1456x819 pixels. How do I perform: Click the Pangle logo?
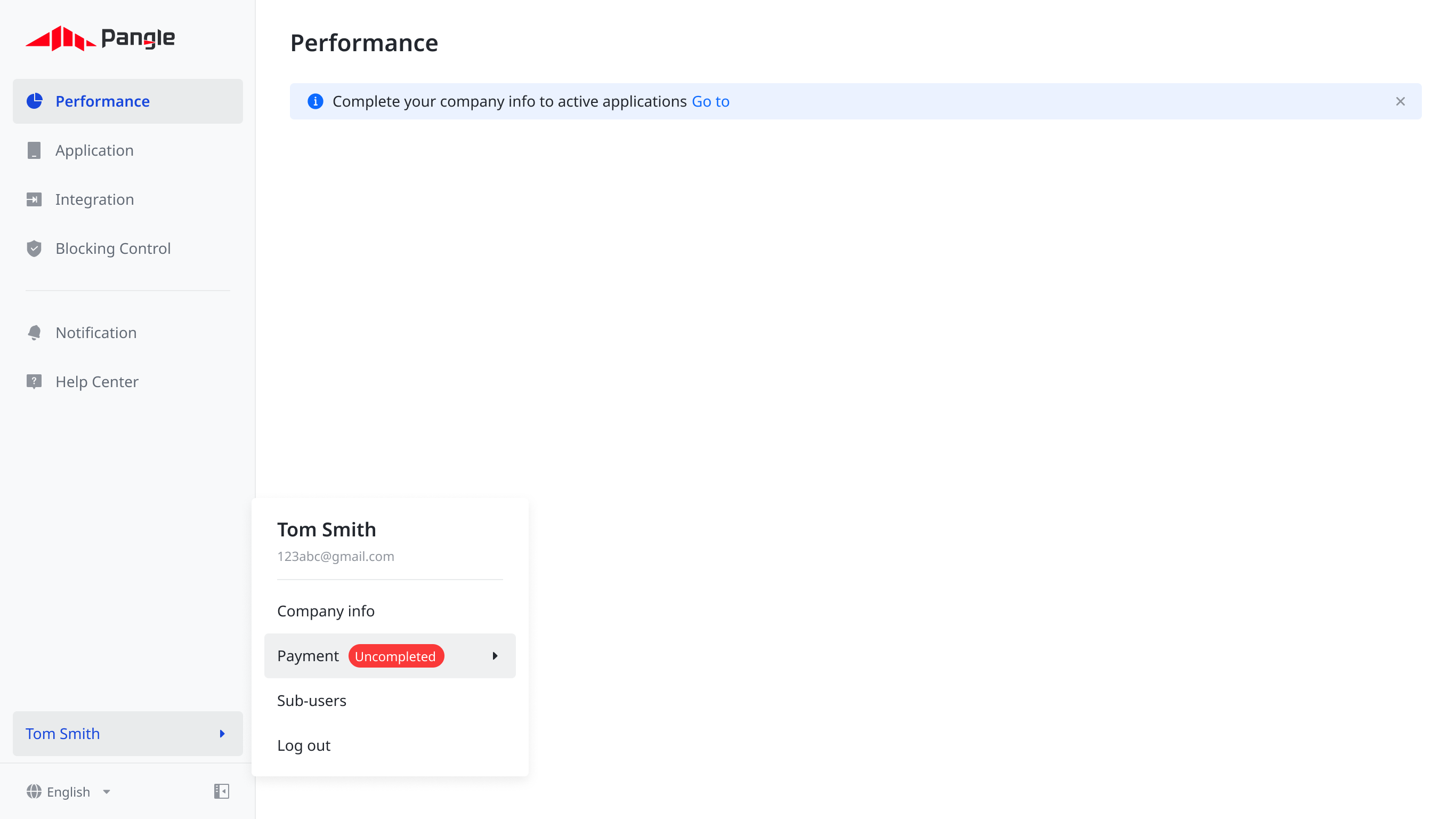tap(100, 38)
